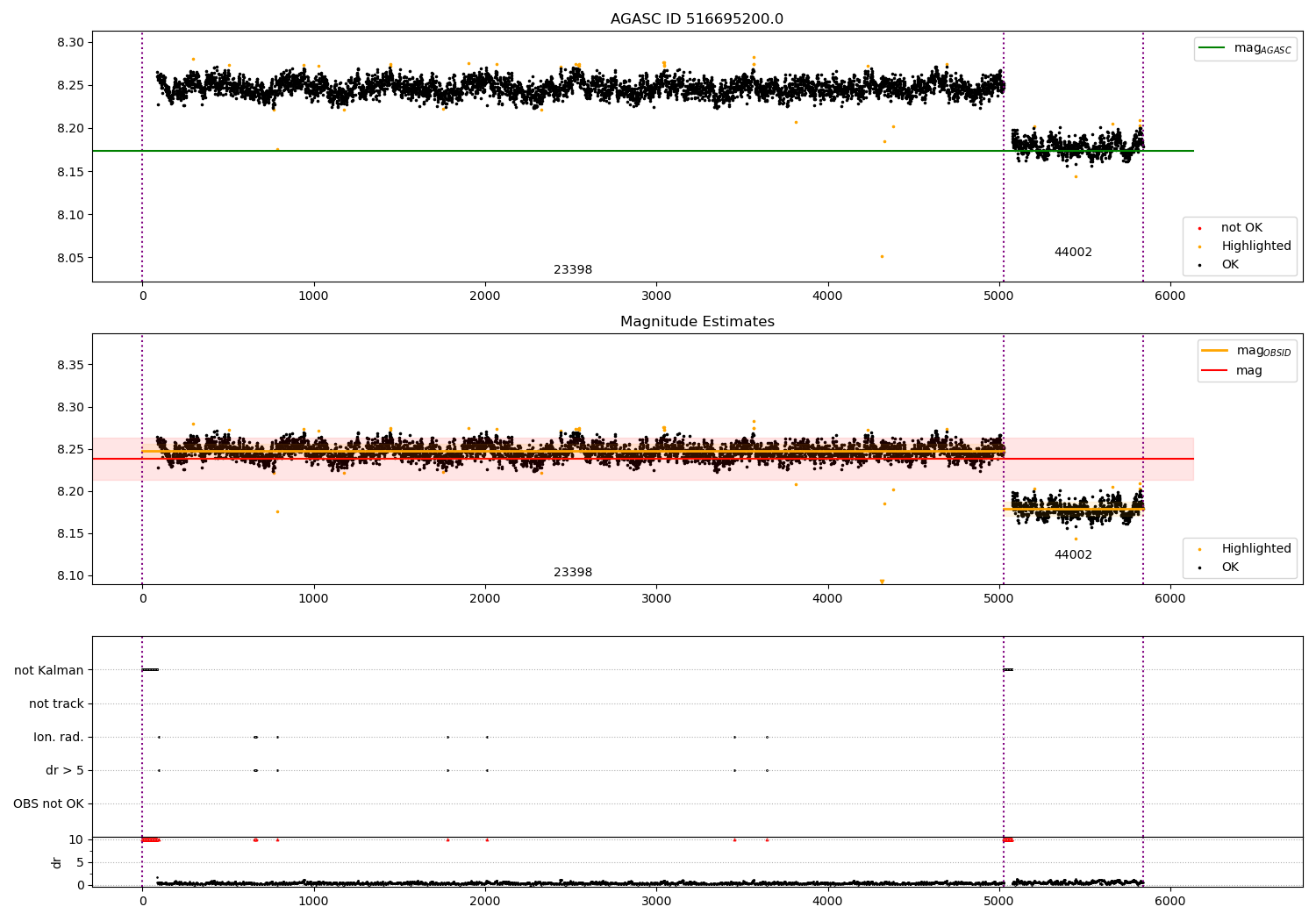Click 'not OK' in the AGASC plot legend

coord(1241,228)
